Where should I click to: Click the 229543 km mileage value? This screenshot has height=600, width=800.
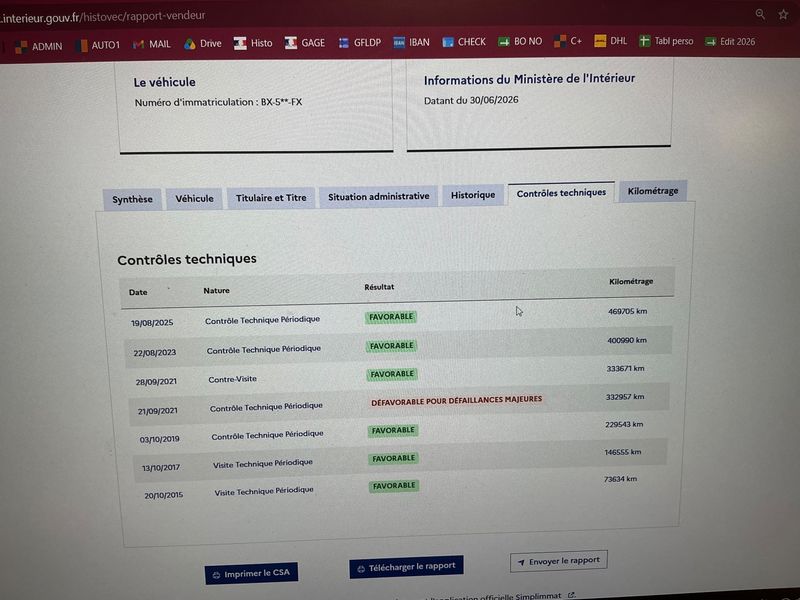[624, 424]
